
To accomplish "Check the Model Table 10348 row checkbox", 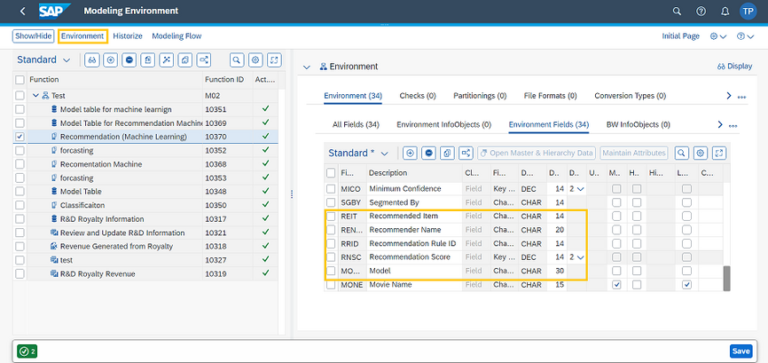I will pyautogui.click(x=20, y=192).
